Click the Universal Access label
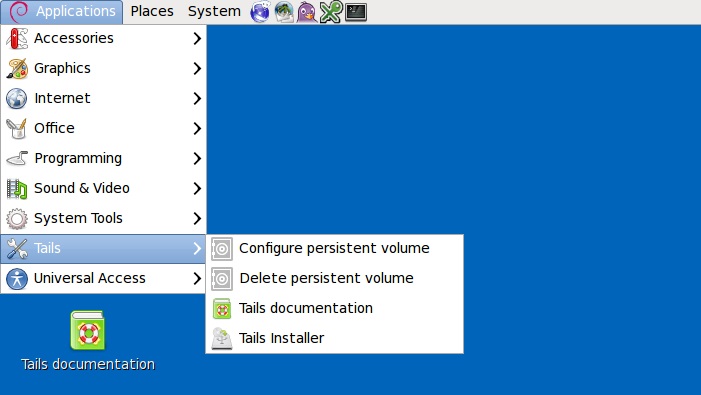This screenshot has height=395, width=701. coord(89,278)
